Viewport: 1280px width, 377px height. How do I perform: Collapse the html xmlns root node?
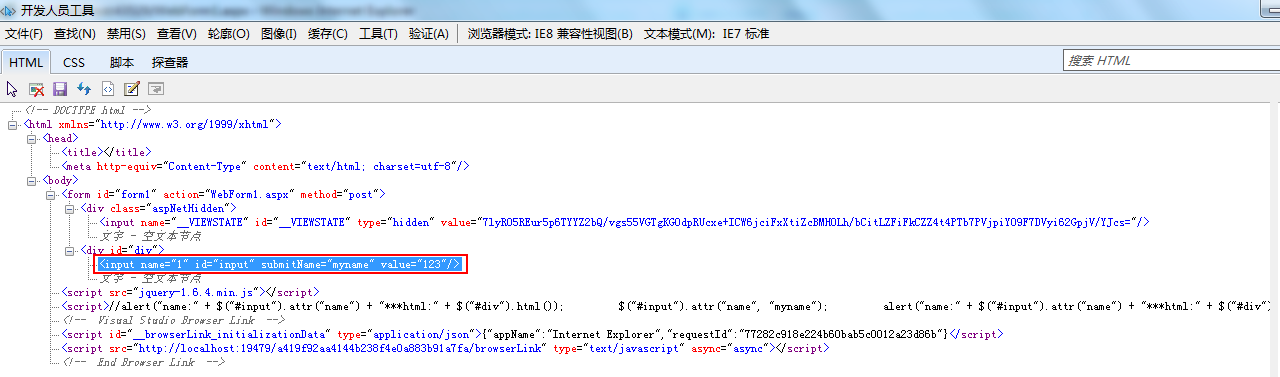click(12, 125)
